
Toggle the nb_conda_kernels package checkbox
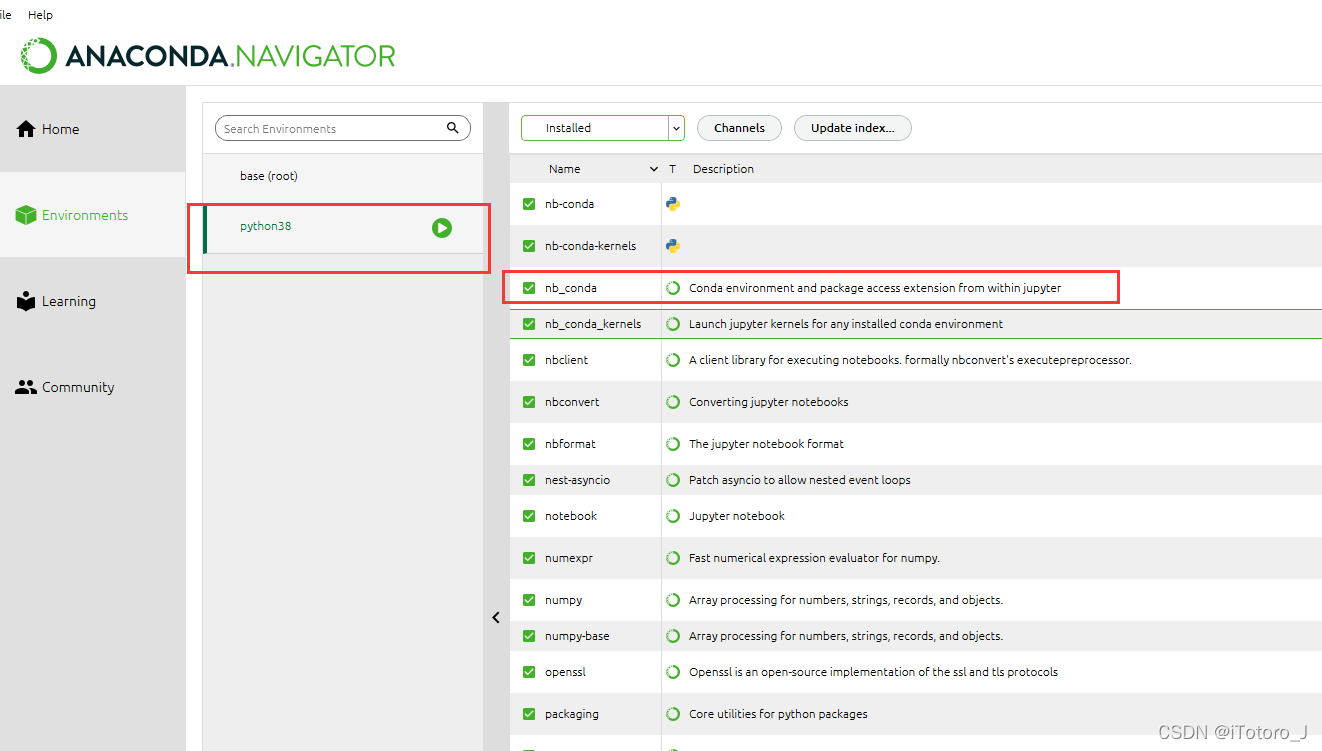pyautogui.click(x=529, y=324)
